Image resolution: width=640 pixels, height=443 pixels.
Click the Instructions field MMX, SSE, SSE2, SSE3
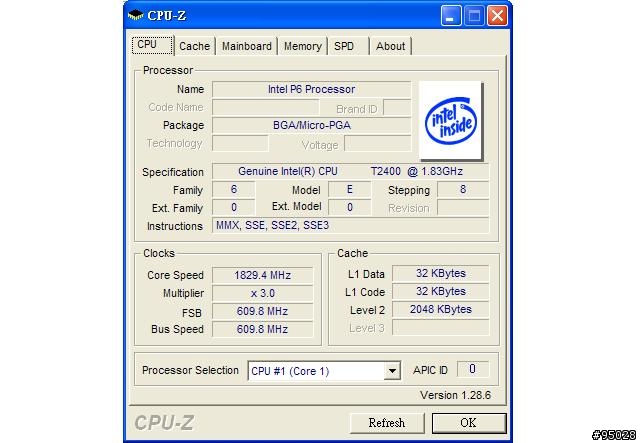[350, 225]
